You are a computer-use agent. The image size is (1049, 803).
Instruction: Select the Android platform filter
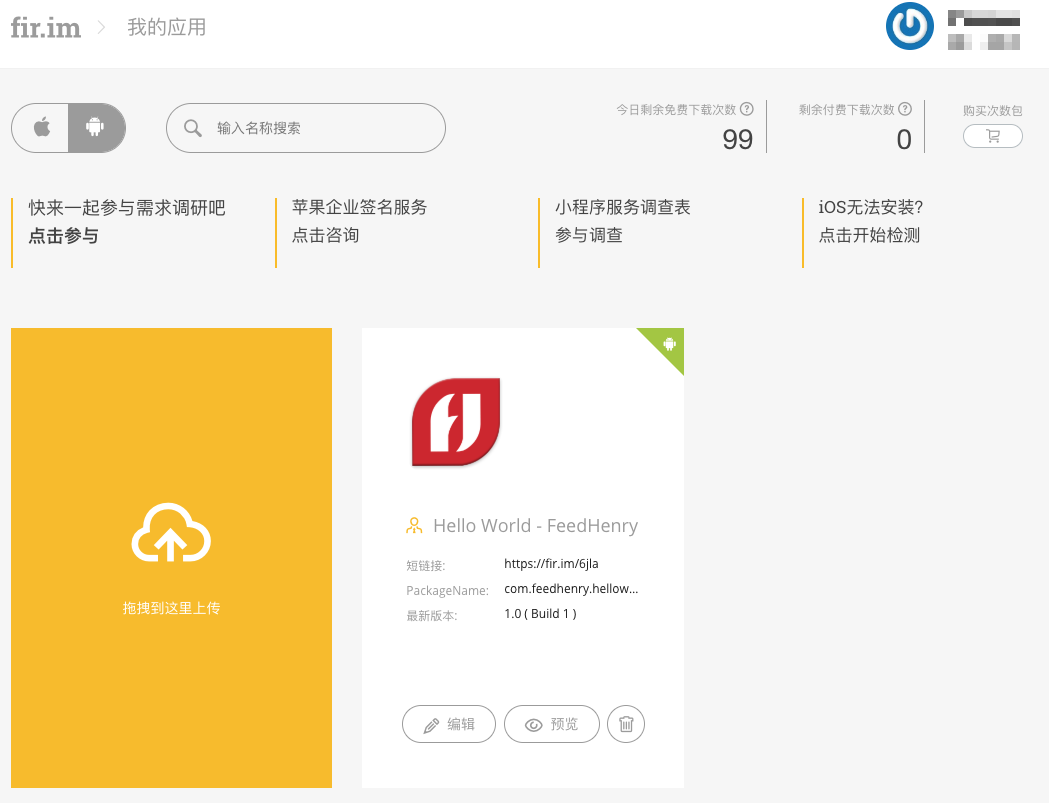click(x=96, y=128)
